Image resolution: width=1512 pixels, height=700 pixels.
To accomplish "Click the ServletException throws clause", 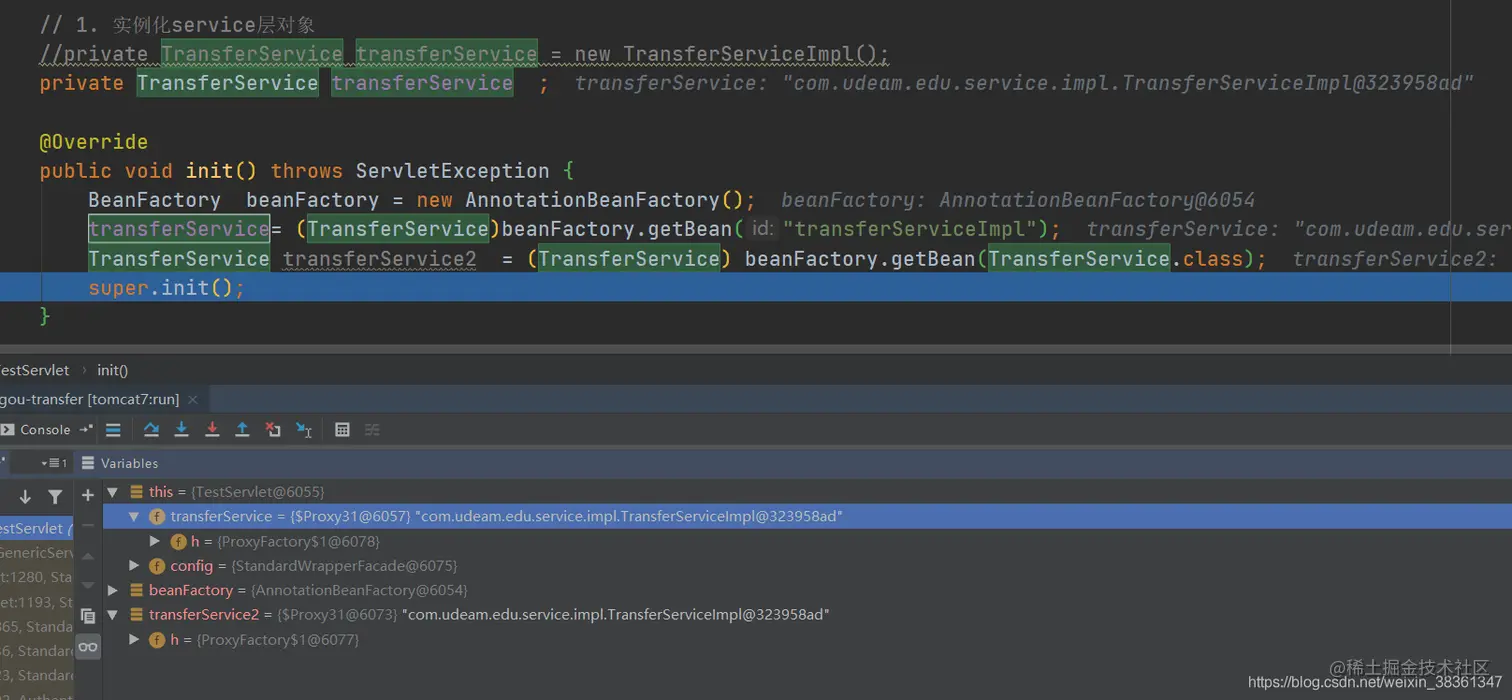I will pos(452,171).
